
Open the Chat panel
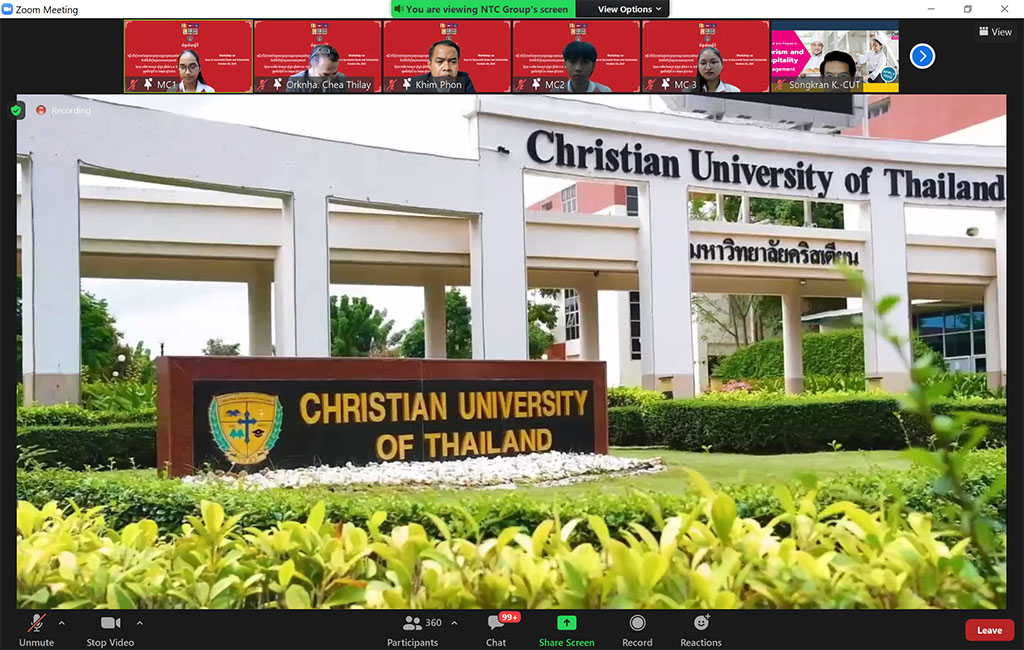(496, 631)
